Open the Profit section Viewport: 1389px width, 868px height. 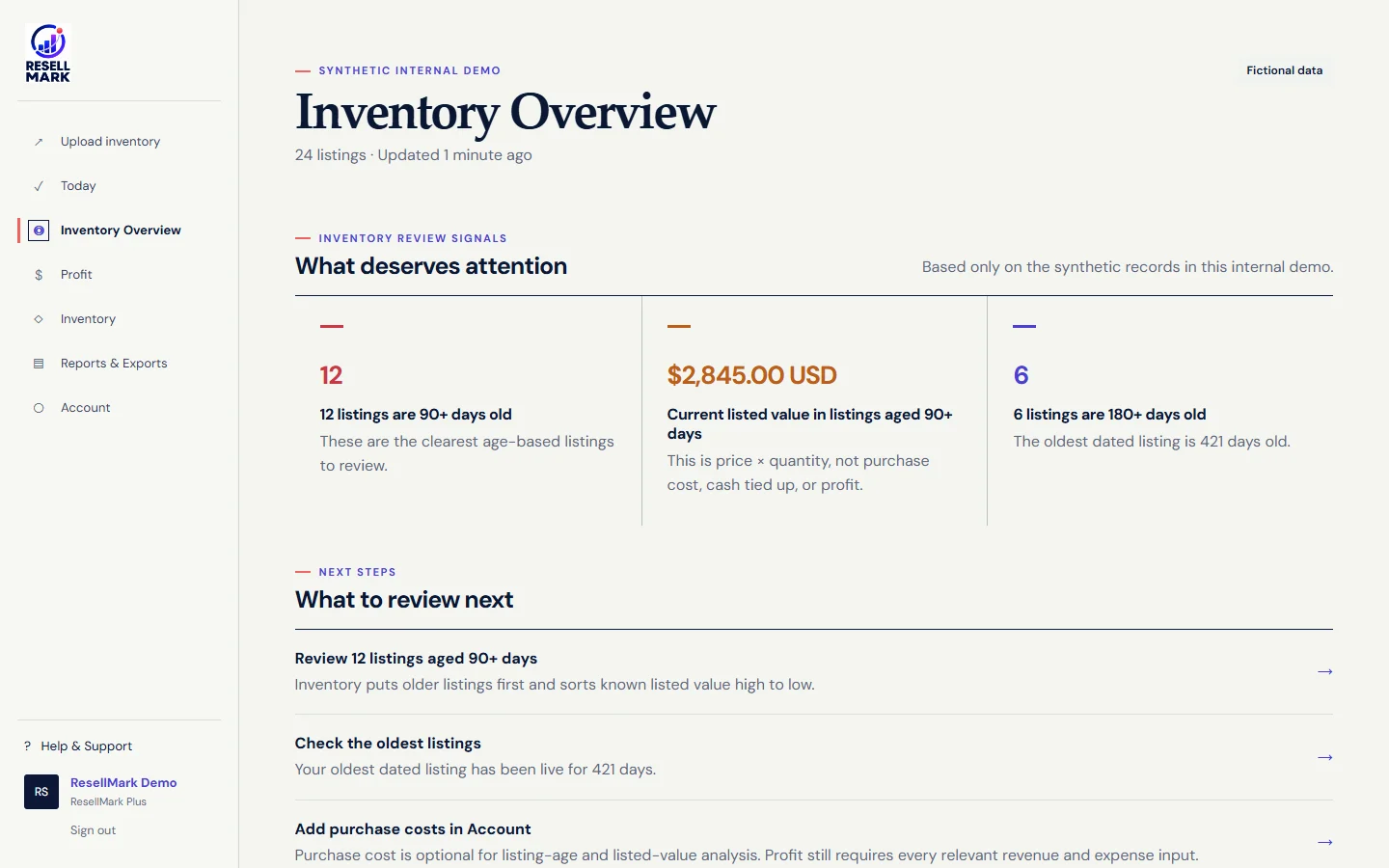click(120, 275)
